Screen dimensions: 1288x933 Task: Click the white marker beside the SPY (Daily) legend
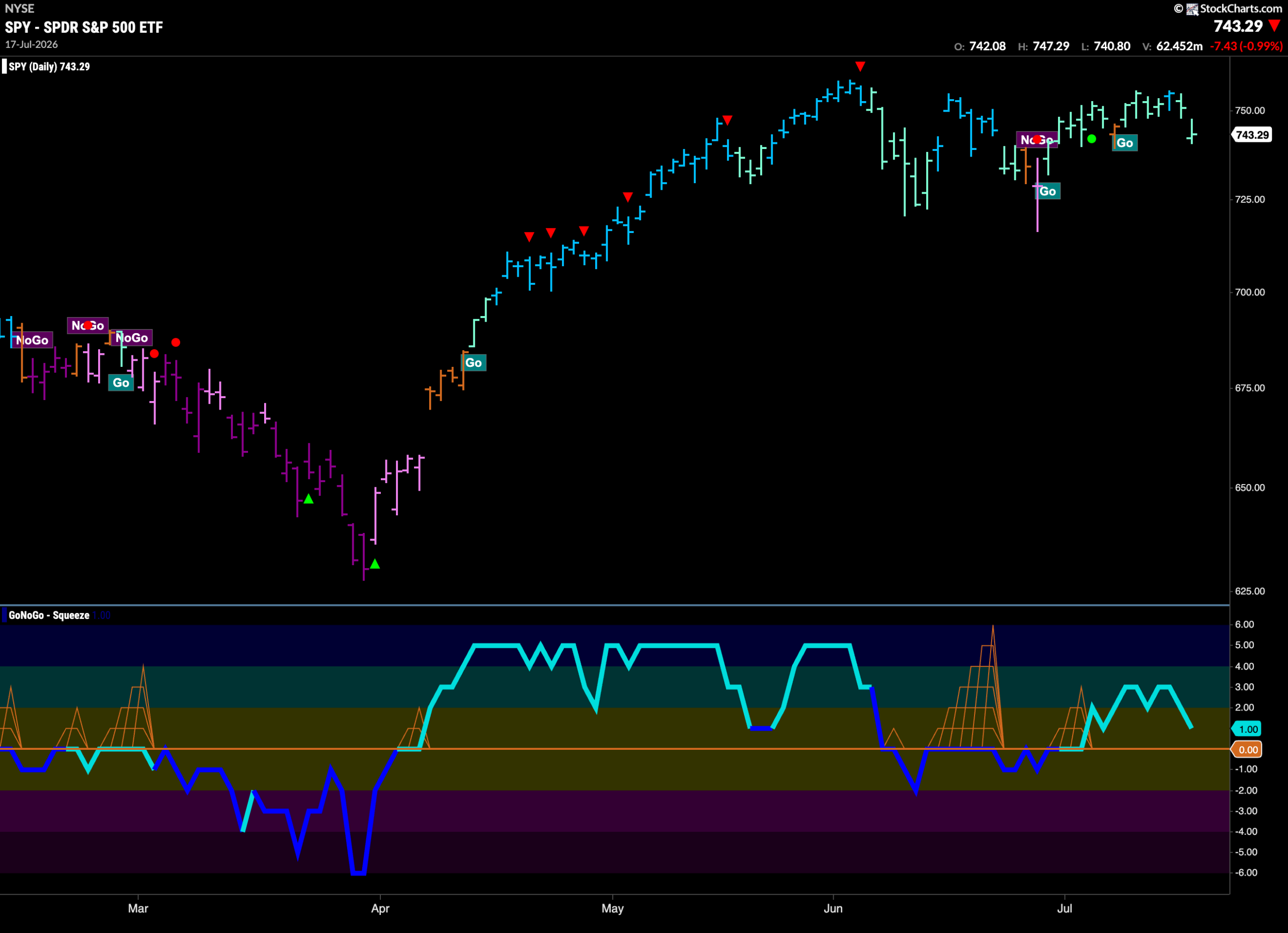tap(5, 66)
